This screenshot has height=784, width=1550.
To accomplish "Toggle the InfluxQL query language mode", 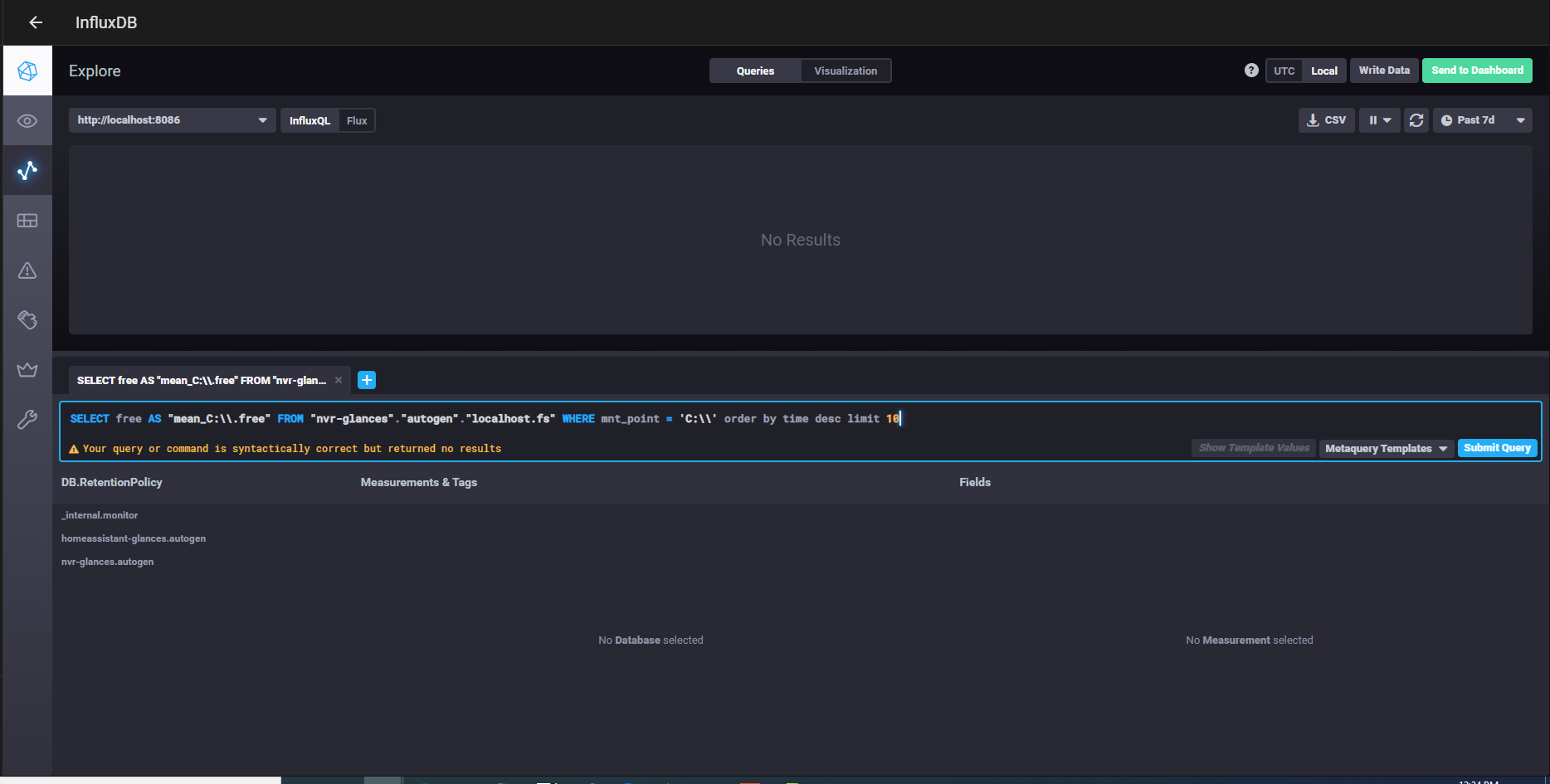I will (x=309, y=120).
